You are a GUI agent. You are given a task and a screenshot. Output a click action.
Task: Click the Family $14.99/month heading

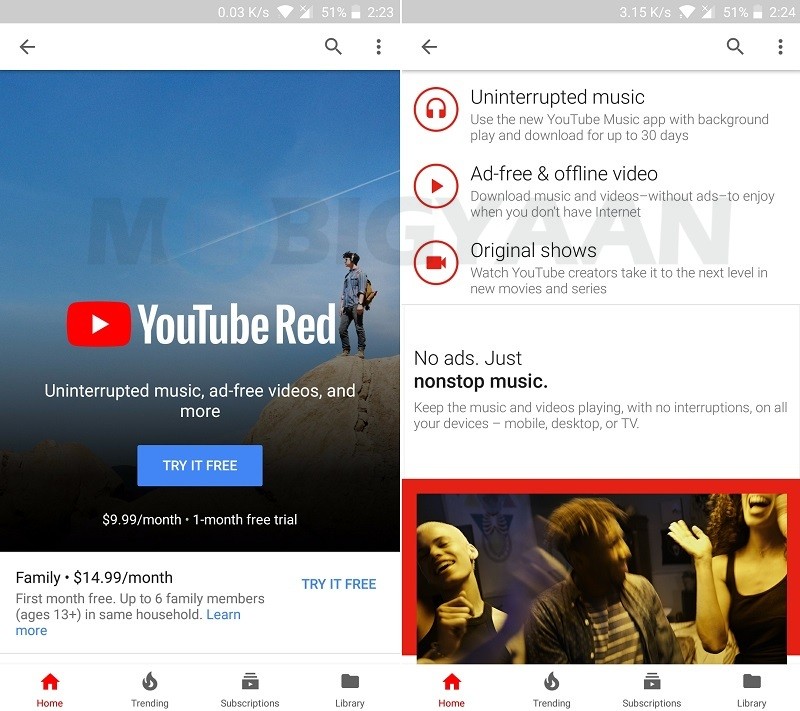(94, 577)
